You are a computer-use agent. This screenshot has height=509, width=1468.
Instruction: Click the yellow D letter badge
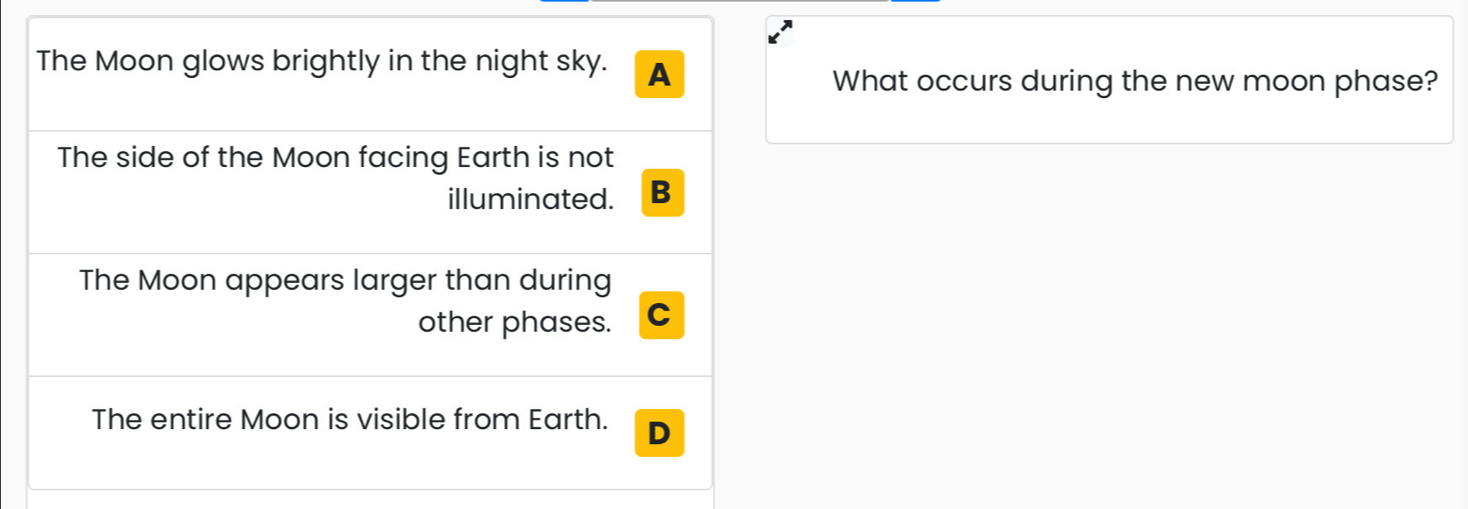pos(659,433)
